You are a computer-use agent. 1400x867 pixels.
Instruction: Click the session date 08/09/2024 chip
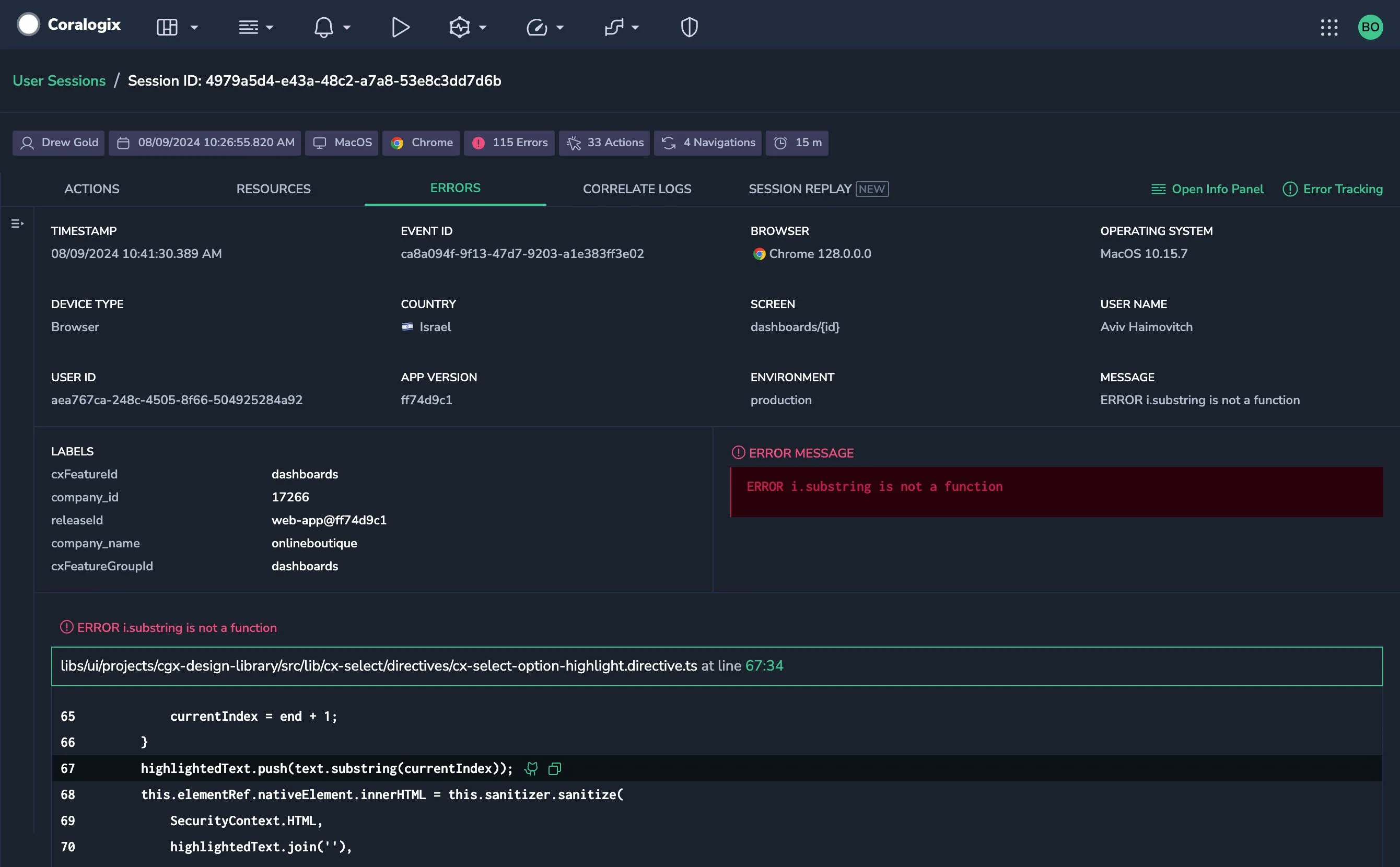[x=205, y=143]
